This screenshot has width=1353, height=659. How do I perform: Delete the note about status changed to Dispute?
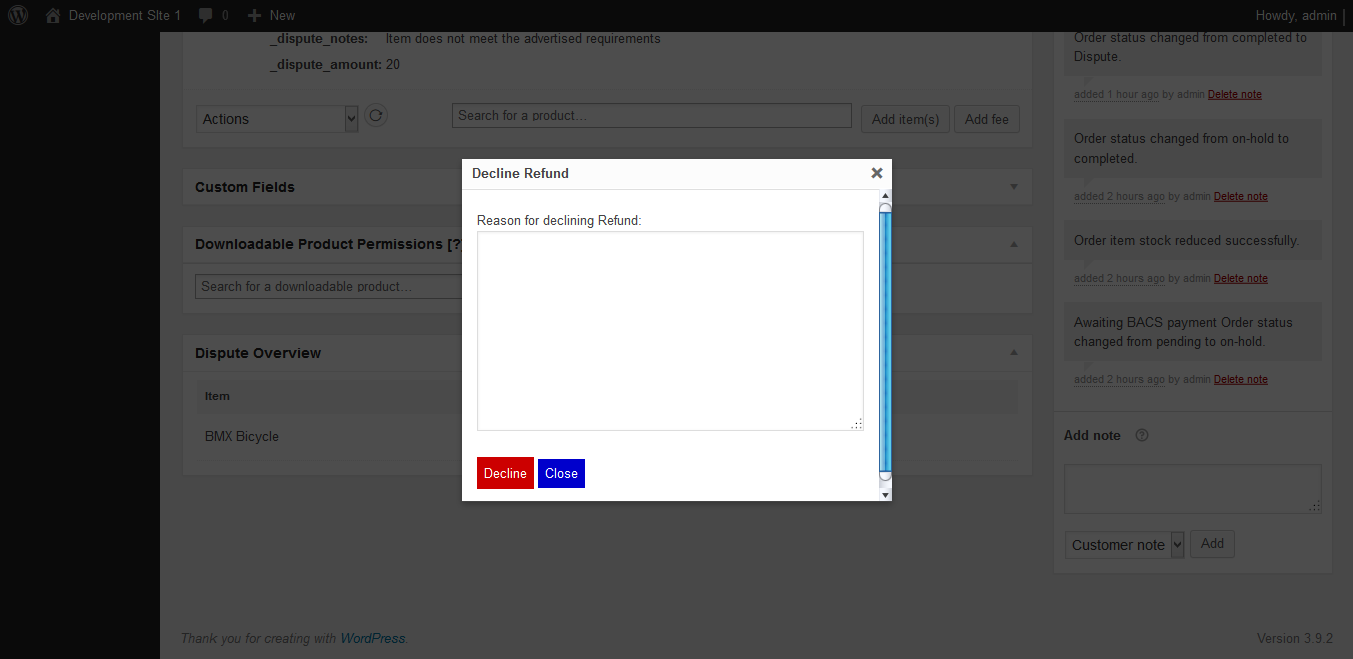click(x=1235, y=94)
